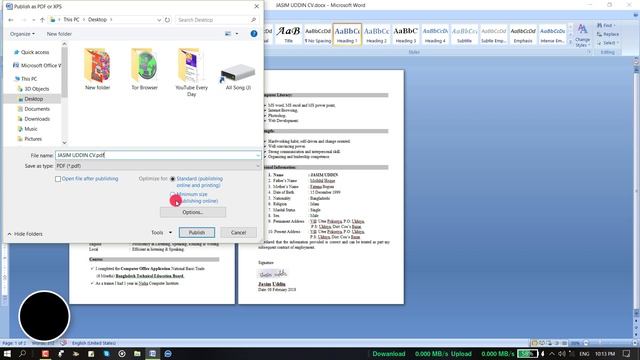
Task: Open the notification center icon
Action: tap(627, 353)
